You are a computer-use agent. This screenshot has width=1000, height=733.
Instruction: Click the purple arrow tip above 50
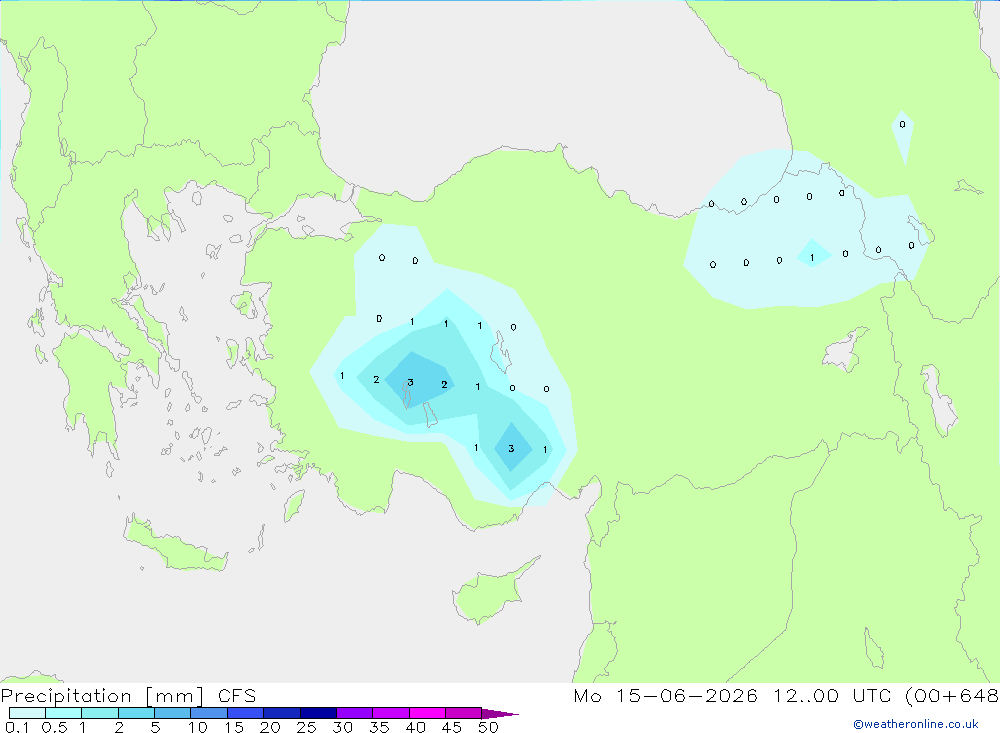tap(500, 714)
